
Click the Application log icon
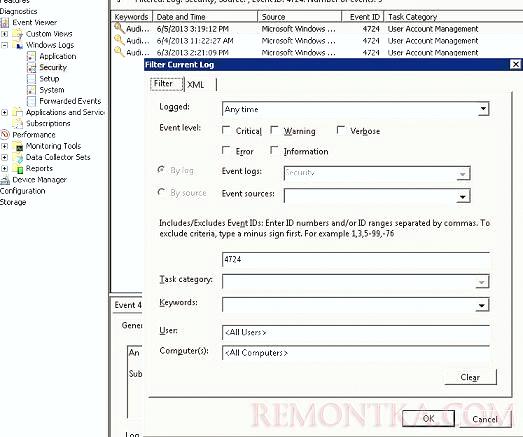(31, 56)
